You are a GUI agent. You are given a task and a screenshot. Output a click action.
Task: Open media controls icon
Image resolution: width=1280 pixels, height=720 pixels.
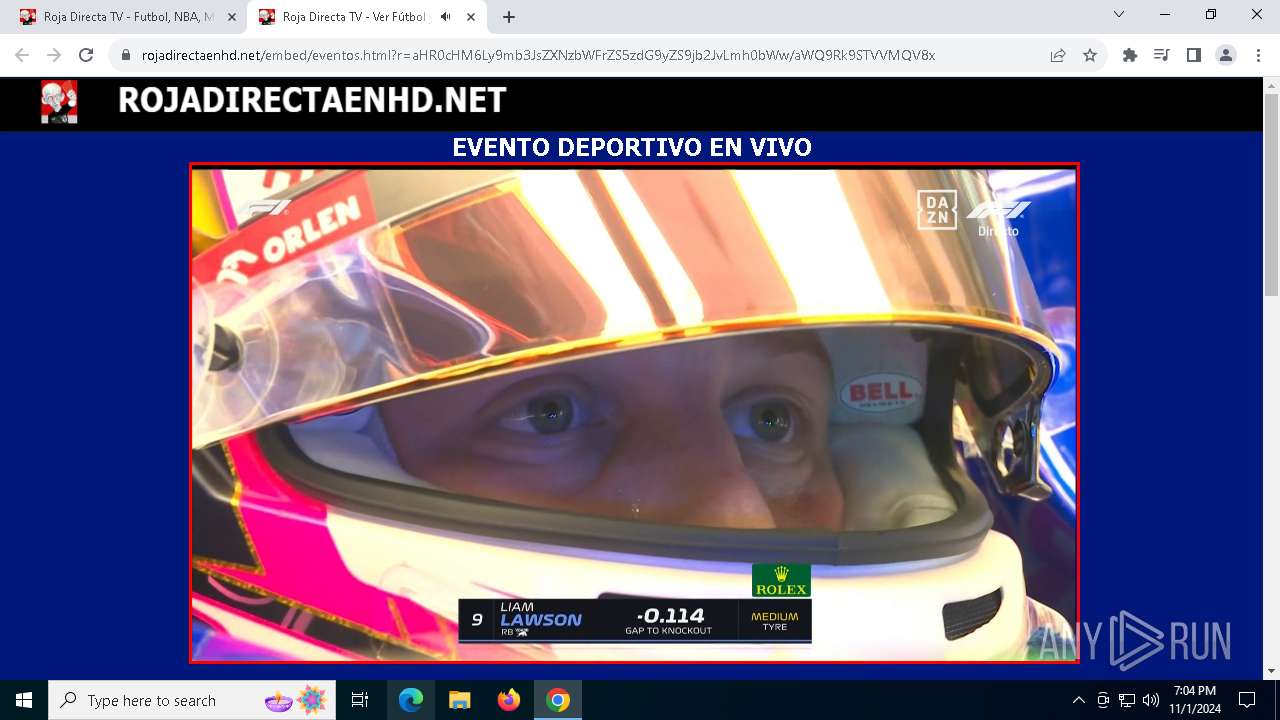1162,55
